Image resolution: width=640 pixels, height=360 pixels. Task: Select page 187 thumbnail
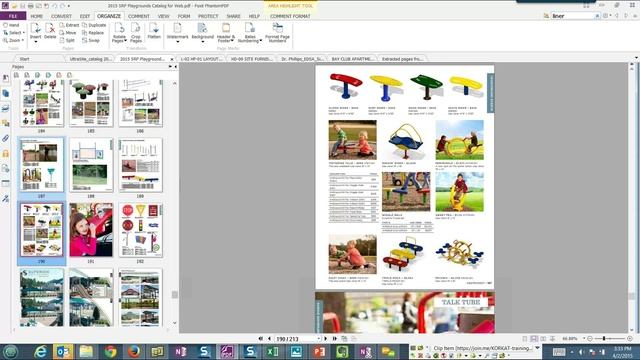tap(42, 164)
